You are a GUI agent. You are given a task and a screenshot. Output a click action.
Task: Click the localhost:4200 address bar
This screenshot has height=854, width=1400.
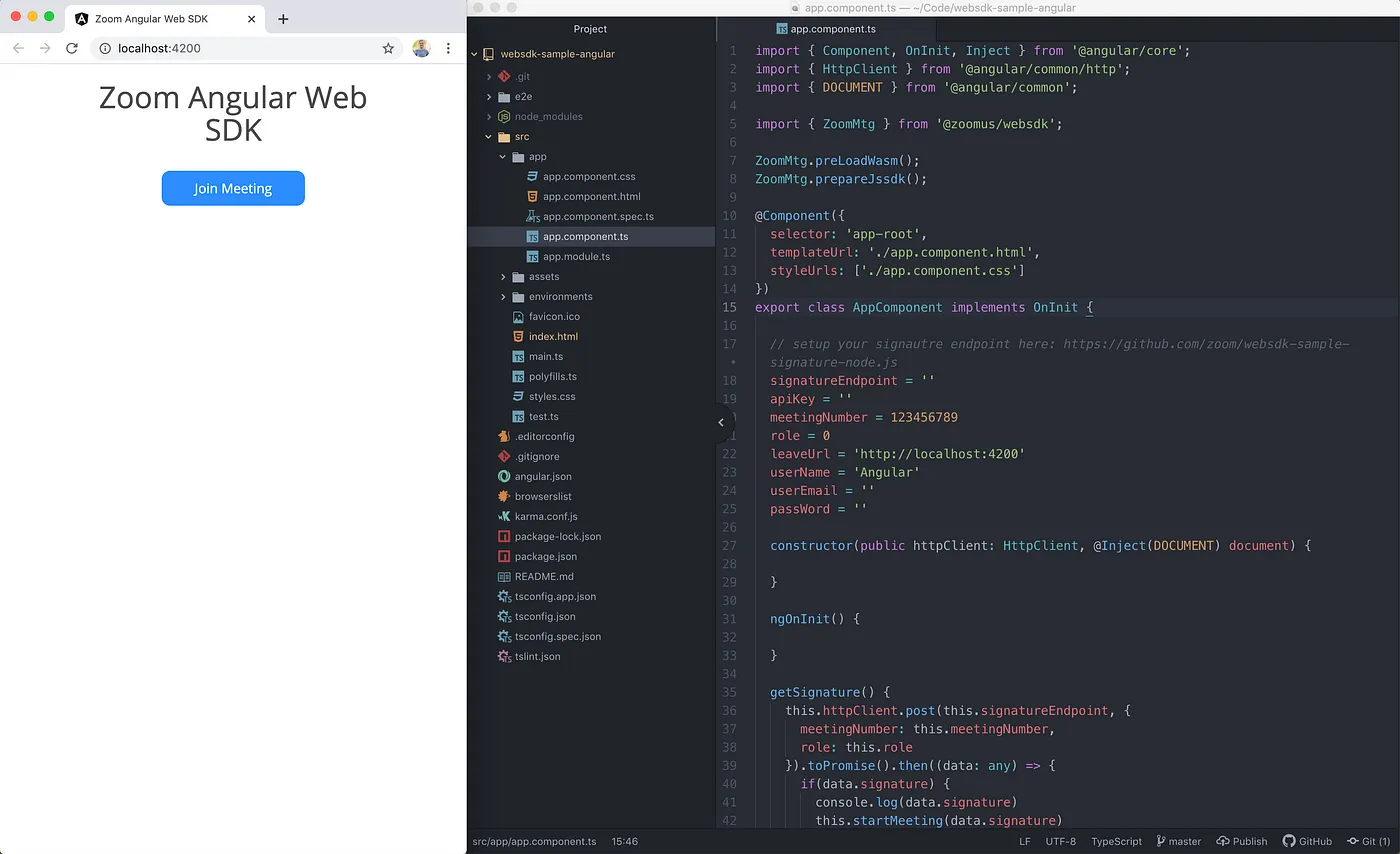click(160, 47)
